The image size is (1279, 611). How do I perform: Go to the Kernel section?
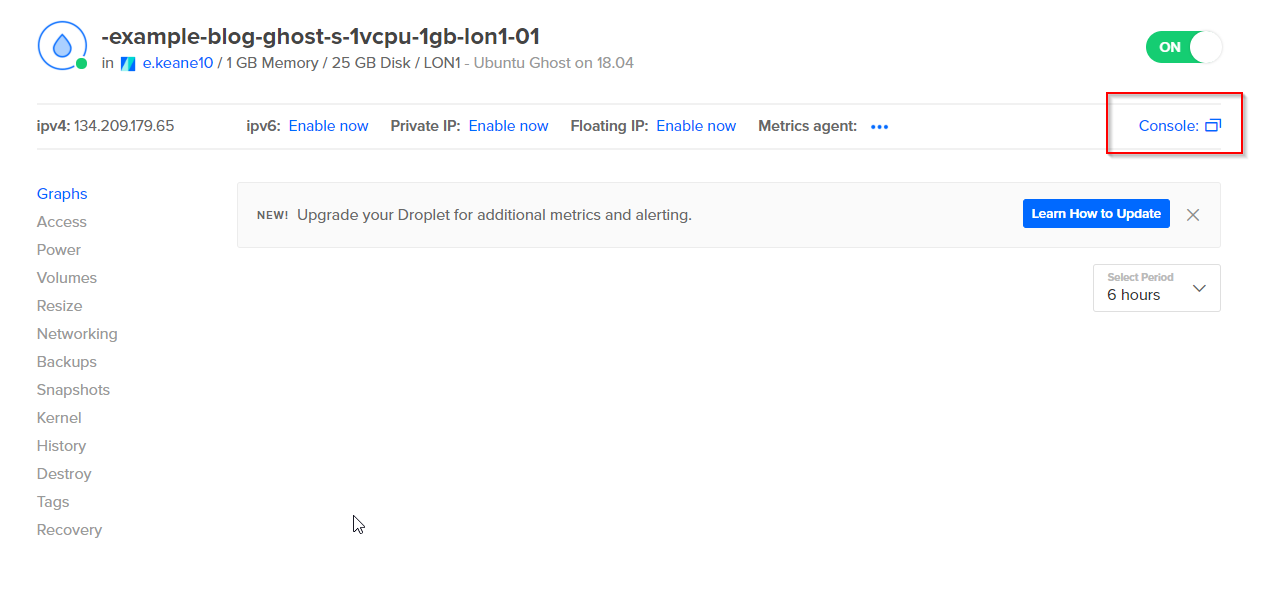pos(59,418)
